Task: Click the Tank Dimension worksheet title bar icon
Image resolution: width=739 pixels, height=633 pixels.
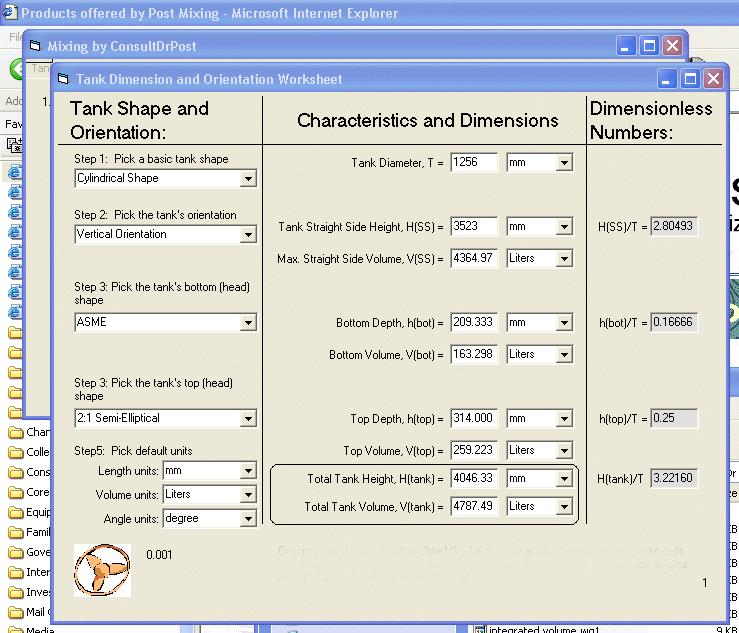Action: point(63,79)
